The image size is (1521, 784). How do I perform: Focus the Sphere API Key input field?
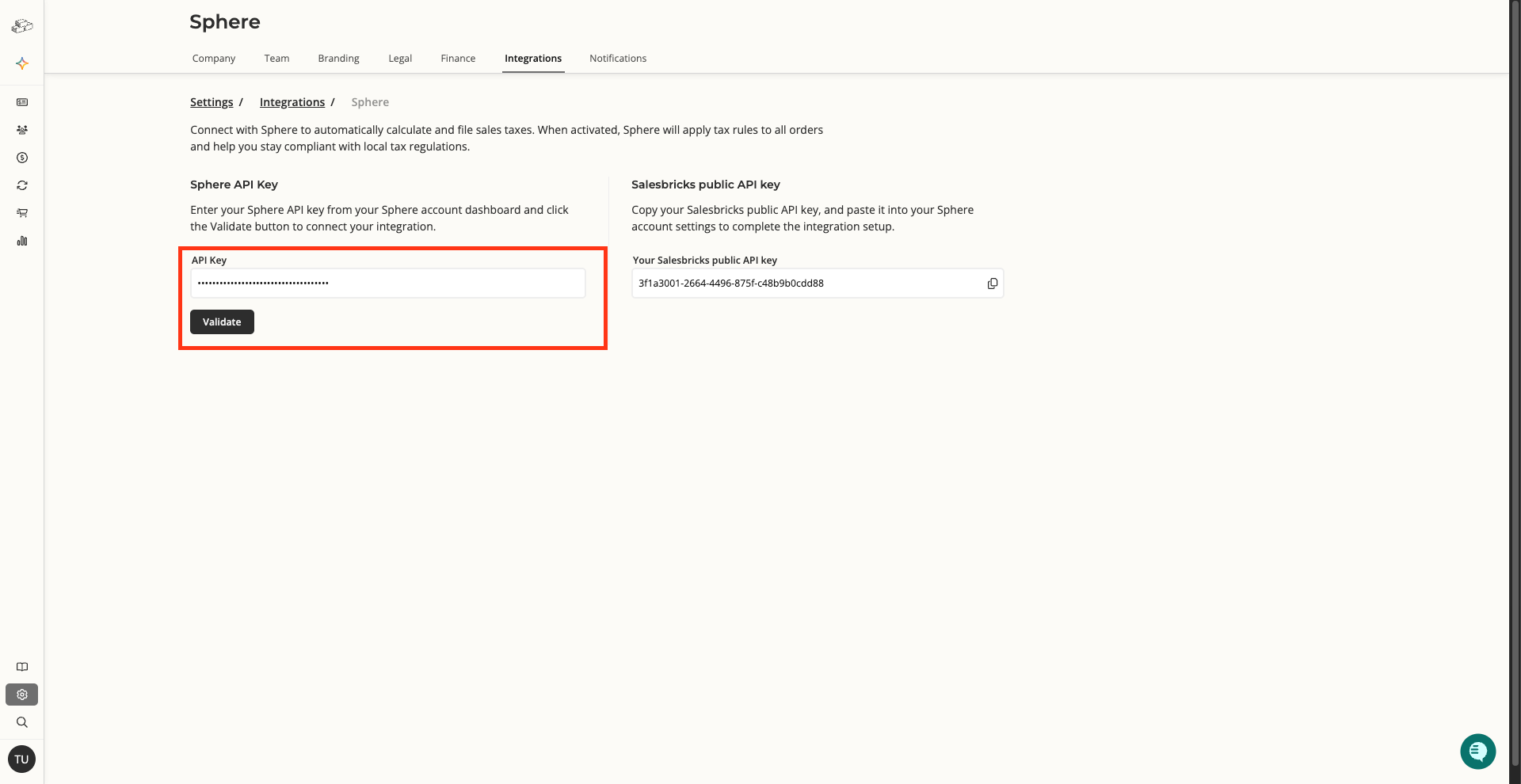(x=387, y=284)
